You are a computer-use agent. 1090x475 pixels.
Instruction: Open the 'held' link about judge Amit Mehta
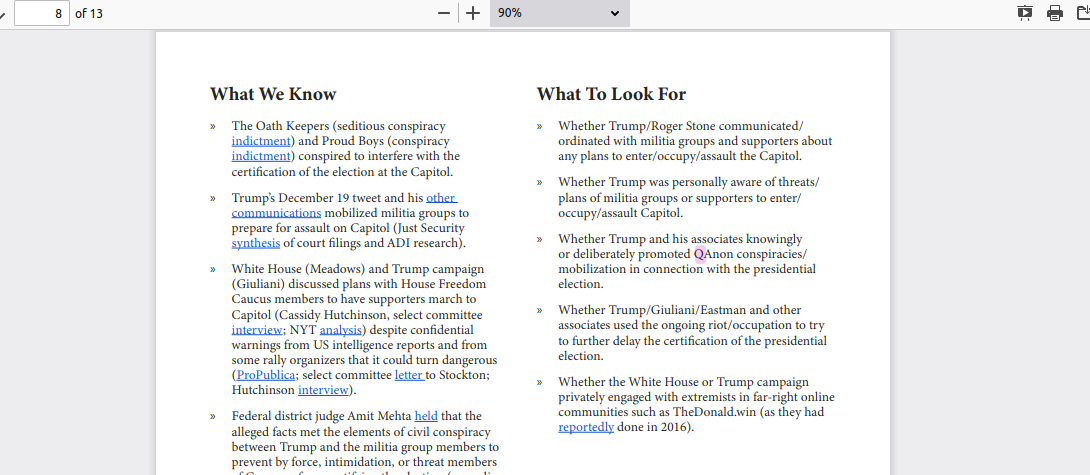pos(426,416)
